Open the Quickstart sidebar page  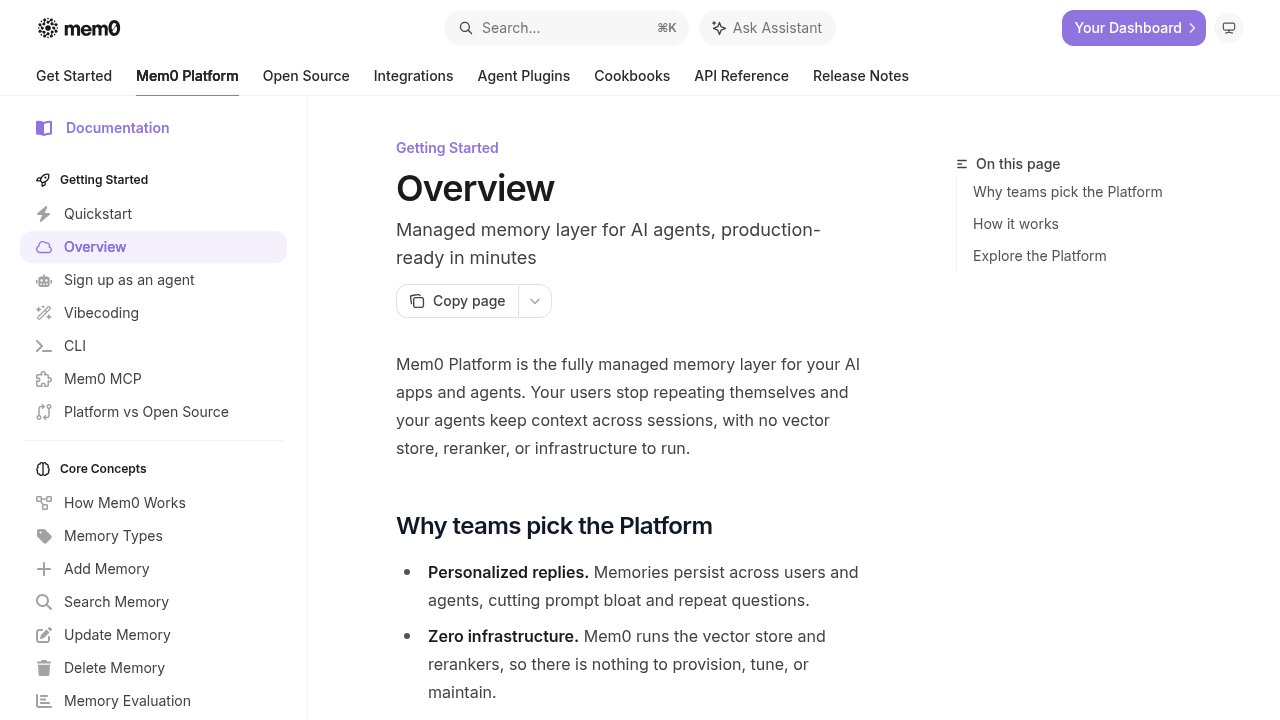[x=153, y=214]
